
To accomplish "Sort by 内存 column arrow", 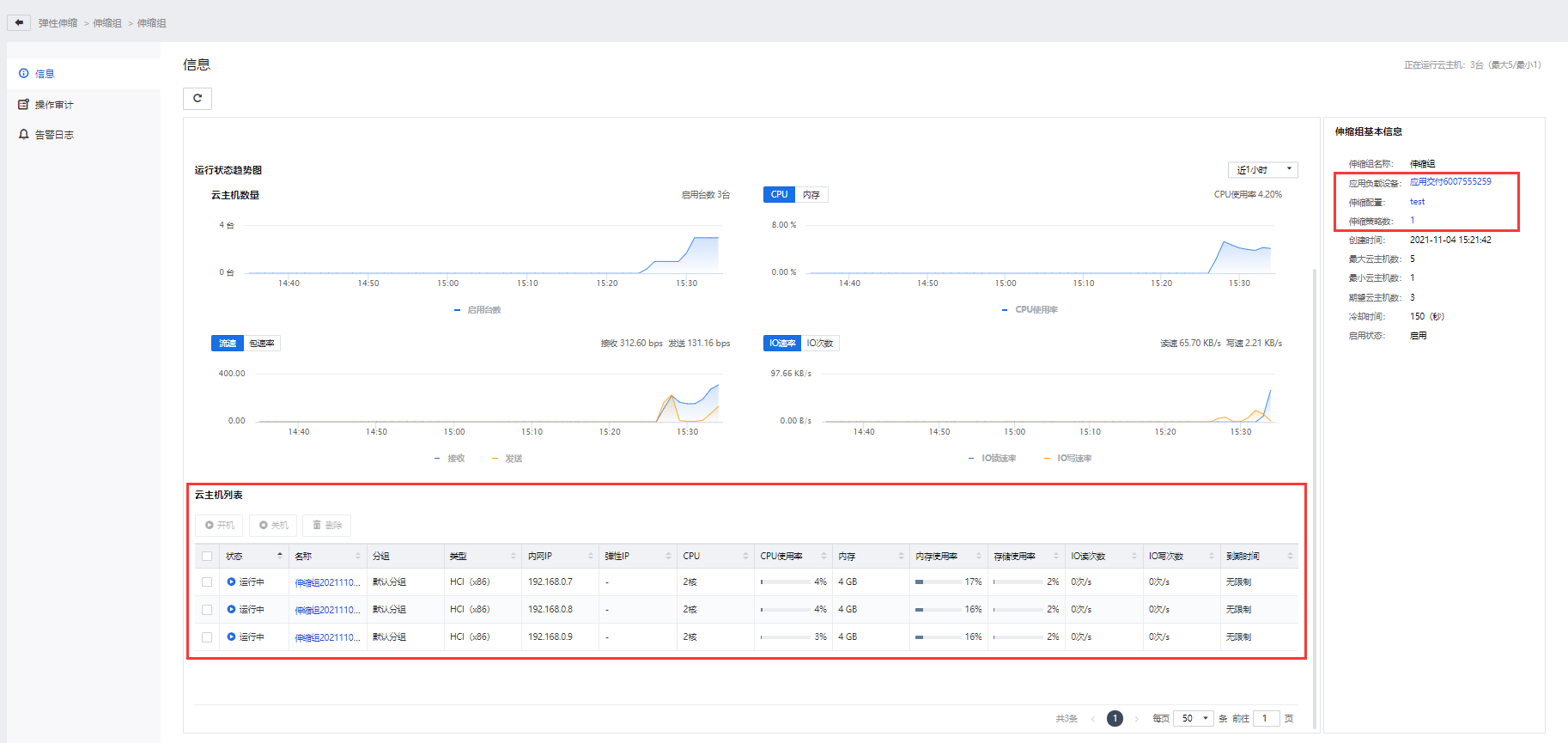I will click(901, 556).
